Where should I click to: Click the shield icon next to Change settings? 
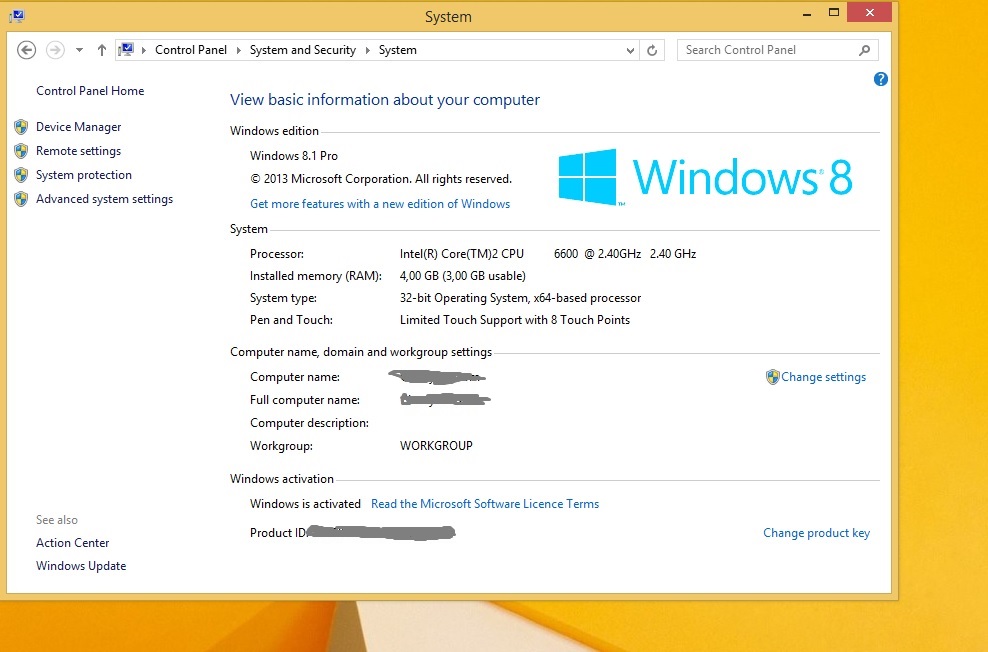pos(773,377)
